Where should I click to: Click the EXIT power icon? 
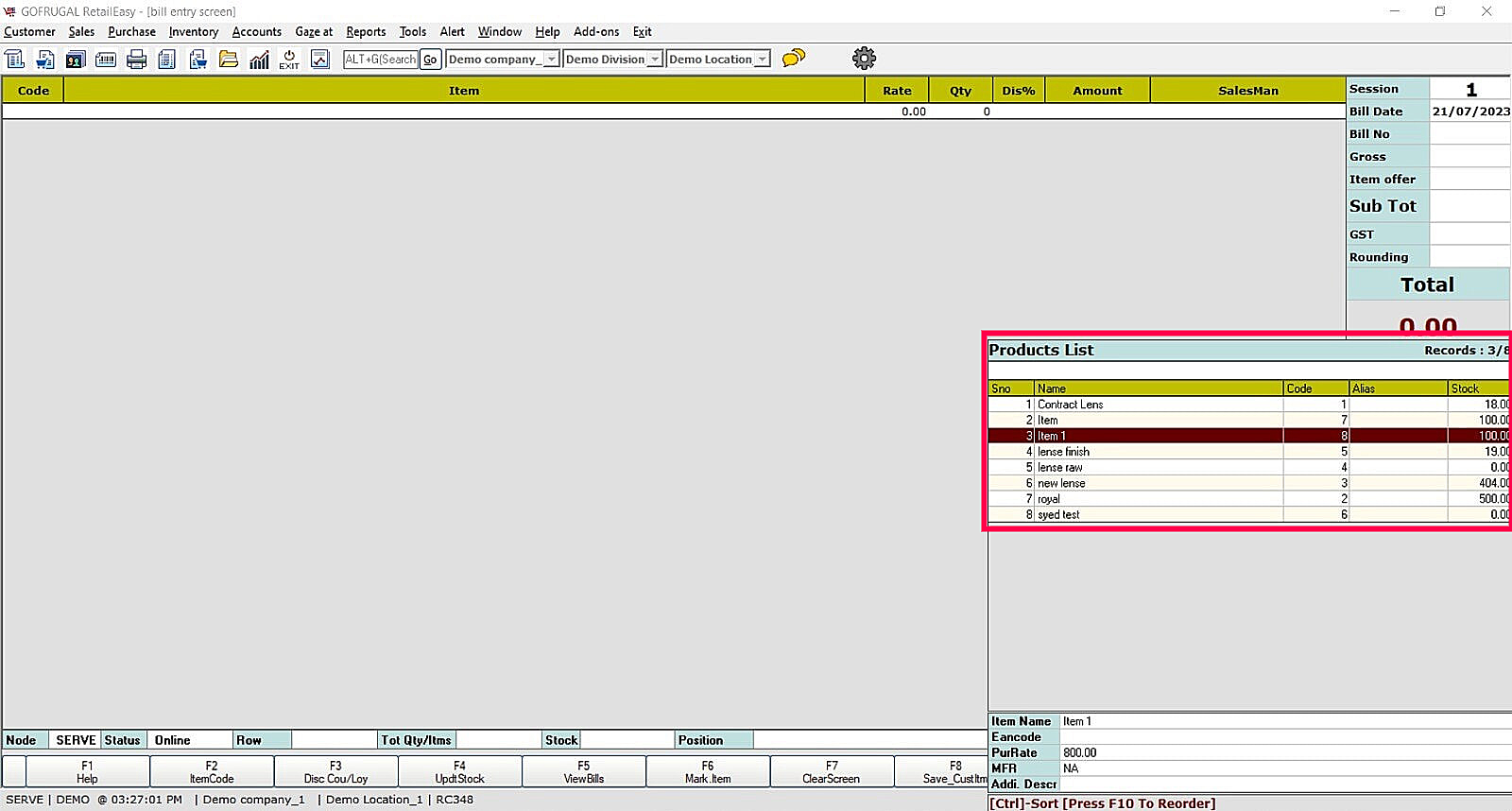point(289,60)
